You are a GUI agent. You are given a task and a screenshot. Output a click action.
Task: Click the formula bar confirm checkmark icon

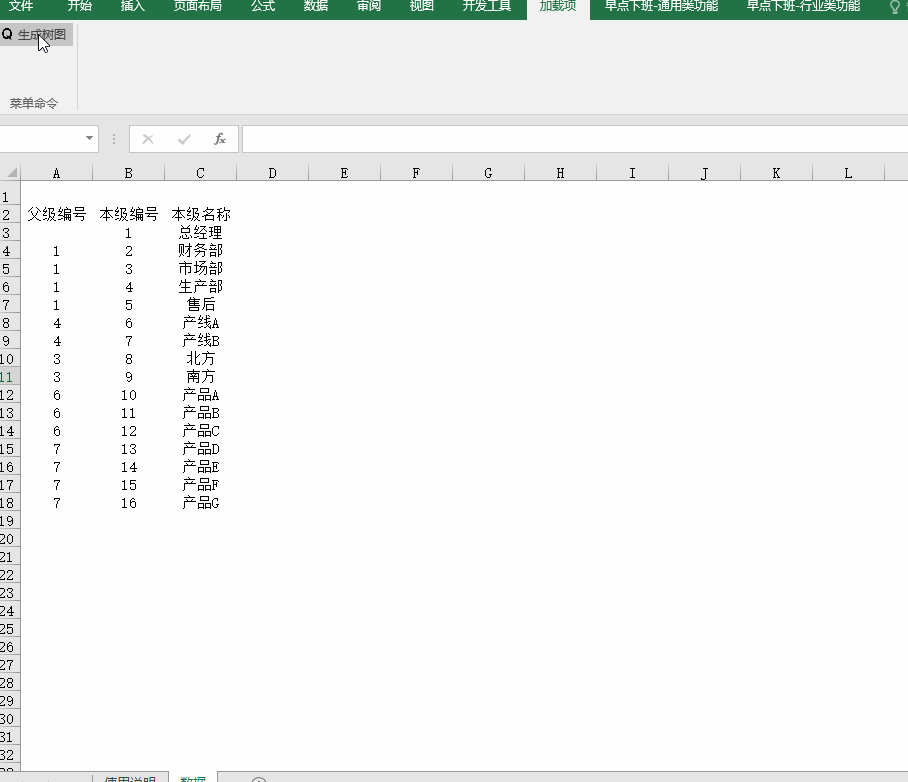click(184, 139)
